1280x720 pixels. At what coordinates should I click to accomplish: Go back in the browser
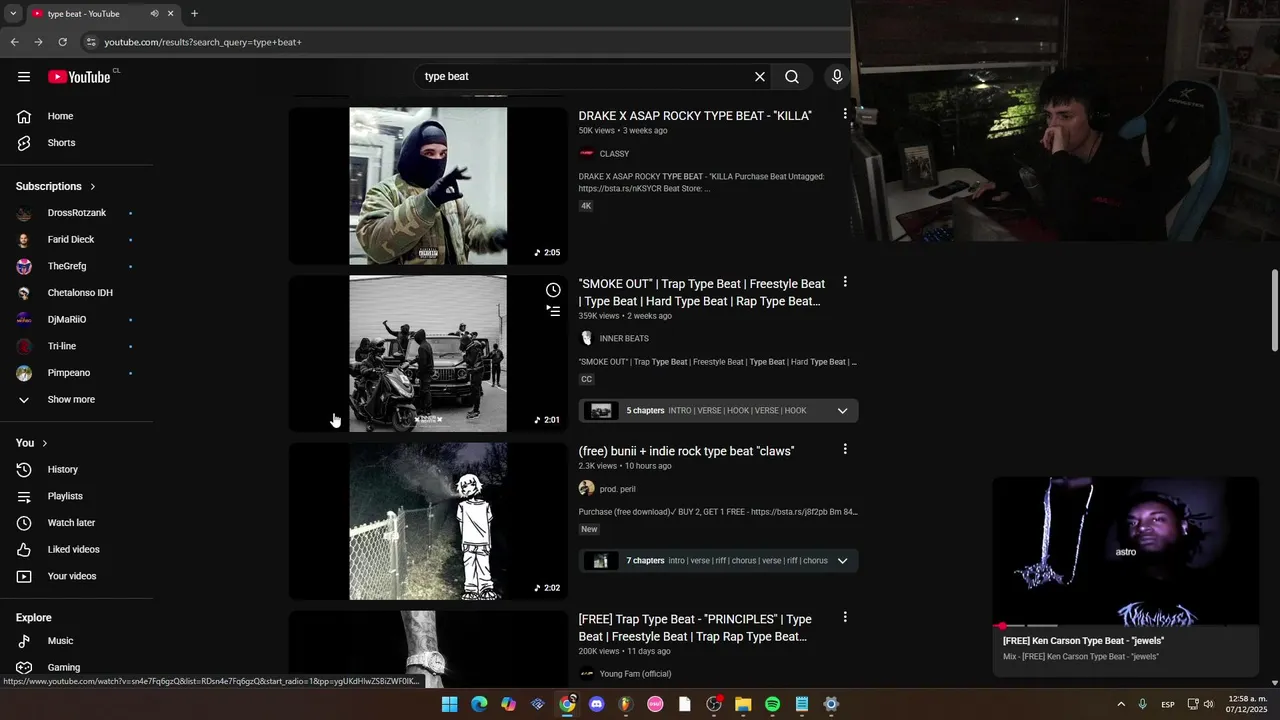click(x=14, y=42)
